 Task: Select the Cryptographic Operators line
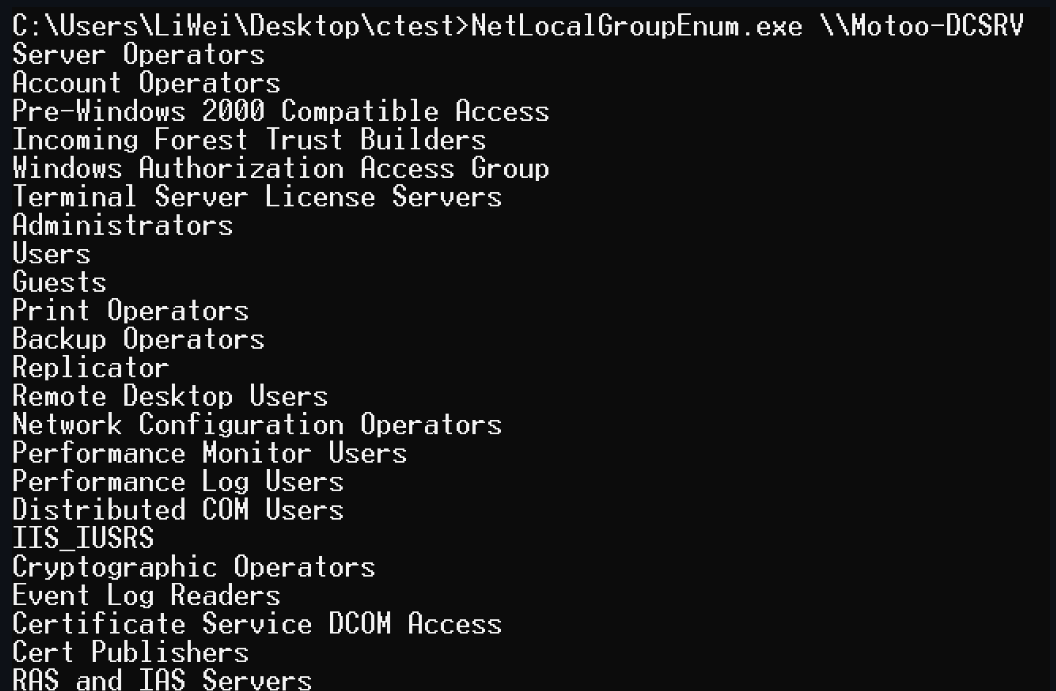194,567
